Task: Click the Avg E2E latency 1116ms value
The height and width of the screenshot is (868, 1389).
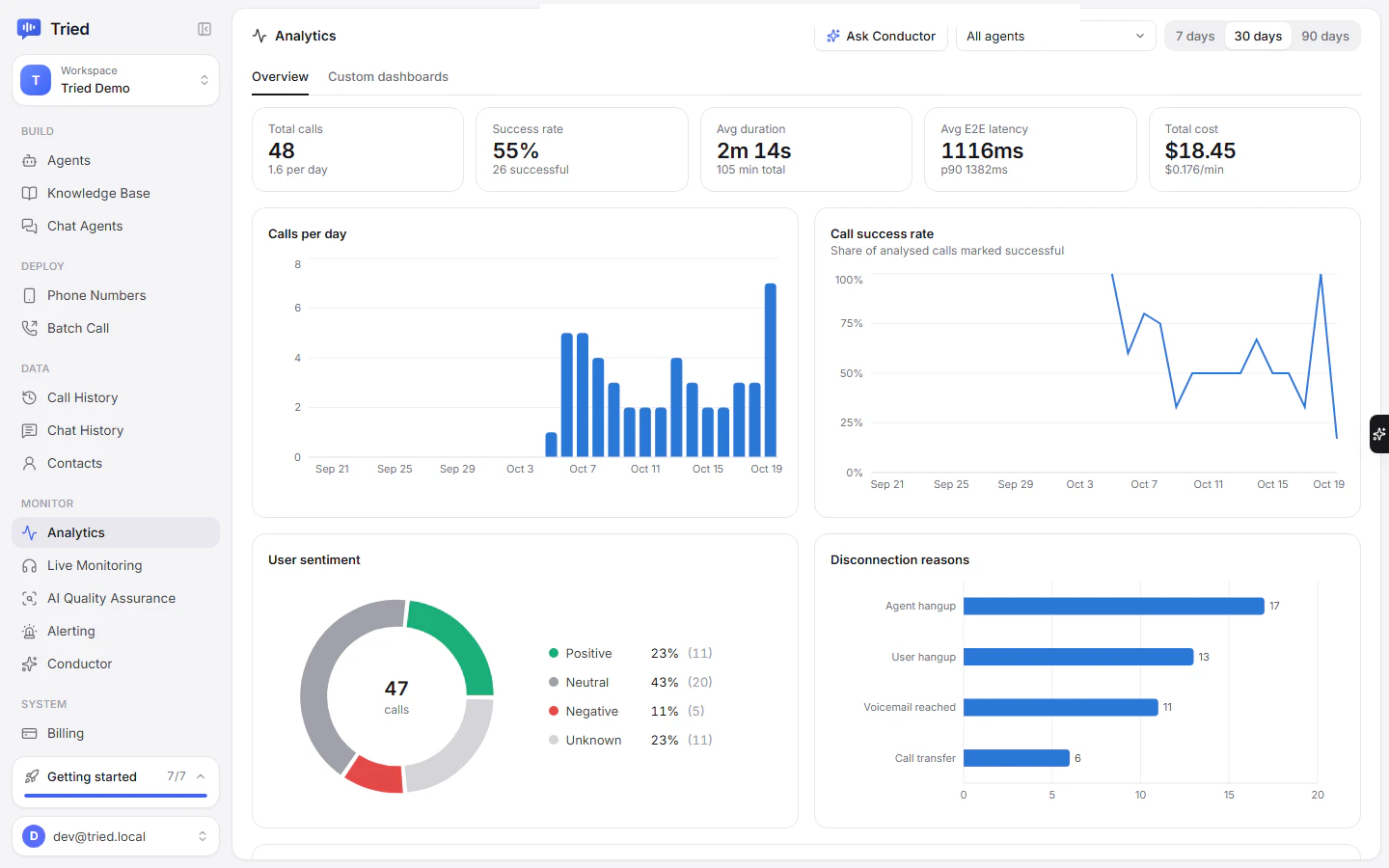Action: coord(982,150)
